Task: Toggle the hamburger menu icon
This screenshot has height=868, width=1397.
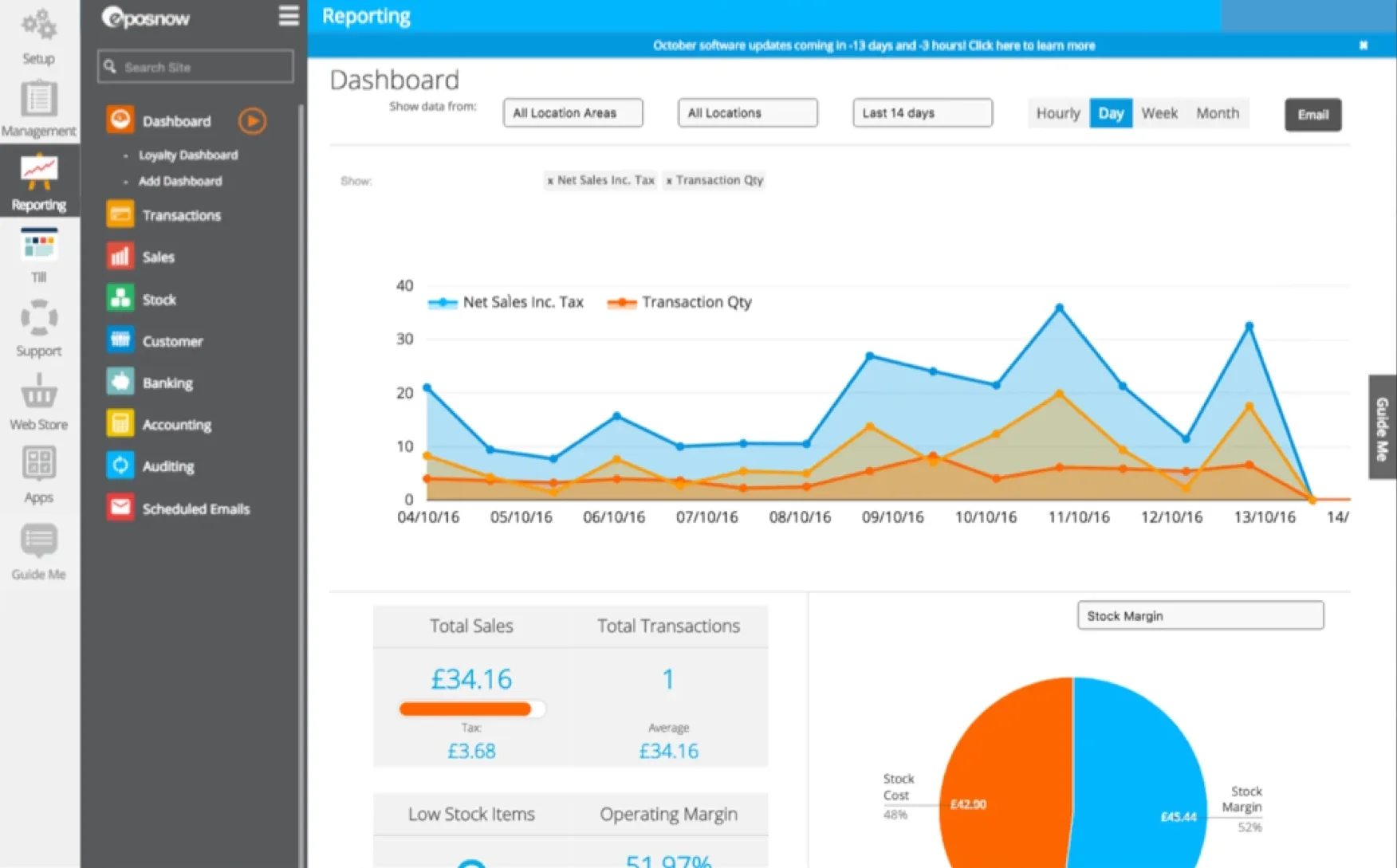Action: pyautogui.click(x=289, y=16)
